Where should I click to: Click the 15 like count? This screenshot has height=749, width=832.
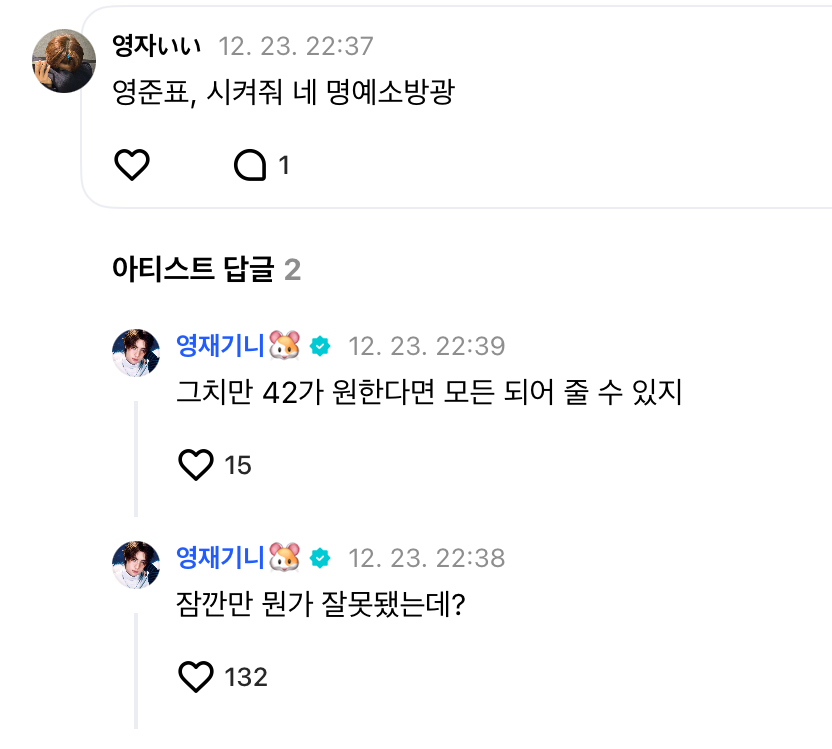point(238,465)
